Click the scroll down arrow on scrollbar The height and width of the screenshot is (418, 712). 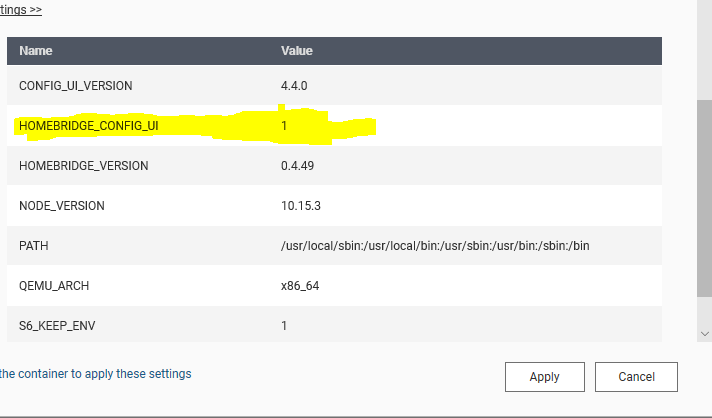tap(704, 333)
